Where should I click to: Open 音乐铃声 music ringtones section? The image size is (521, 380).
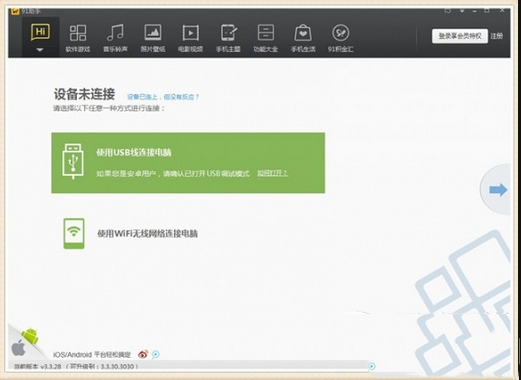tap(115, 38)
